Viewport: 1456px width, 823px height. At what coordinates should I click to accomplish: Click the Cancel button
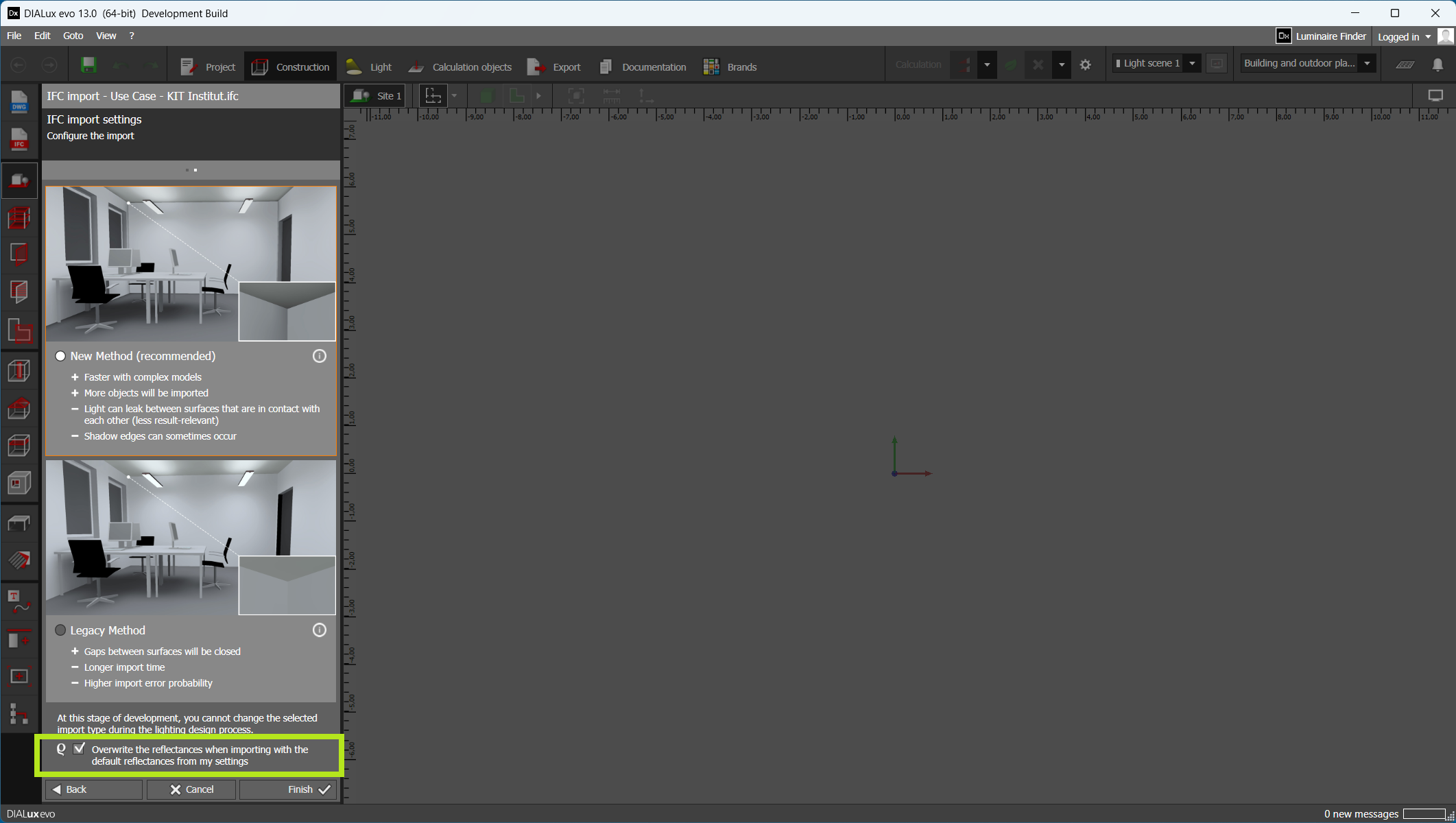(191, 789)
